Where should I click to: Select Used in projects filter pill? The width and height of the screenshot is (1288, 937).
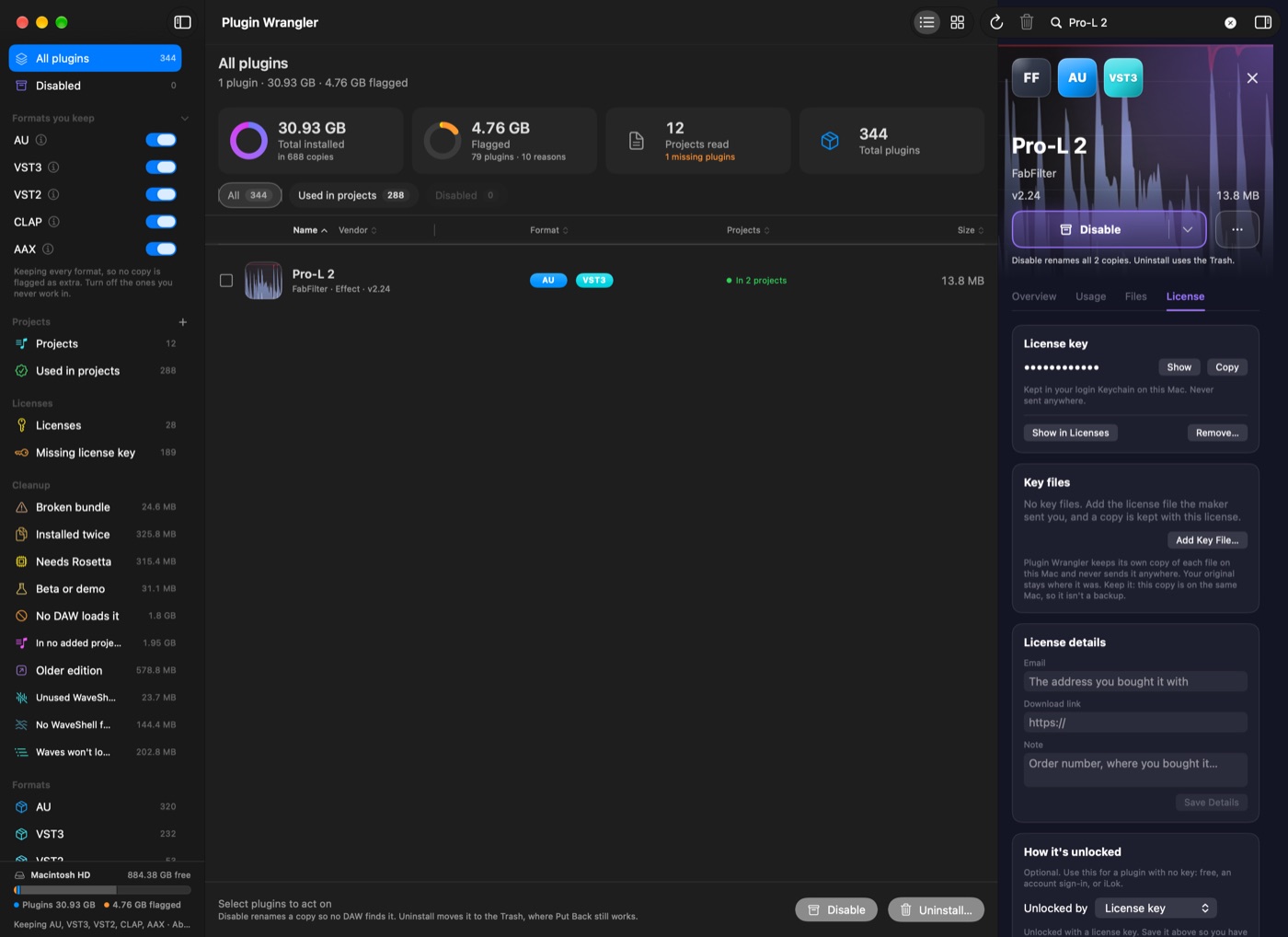point(351,195)
